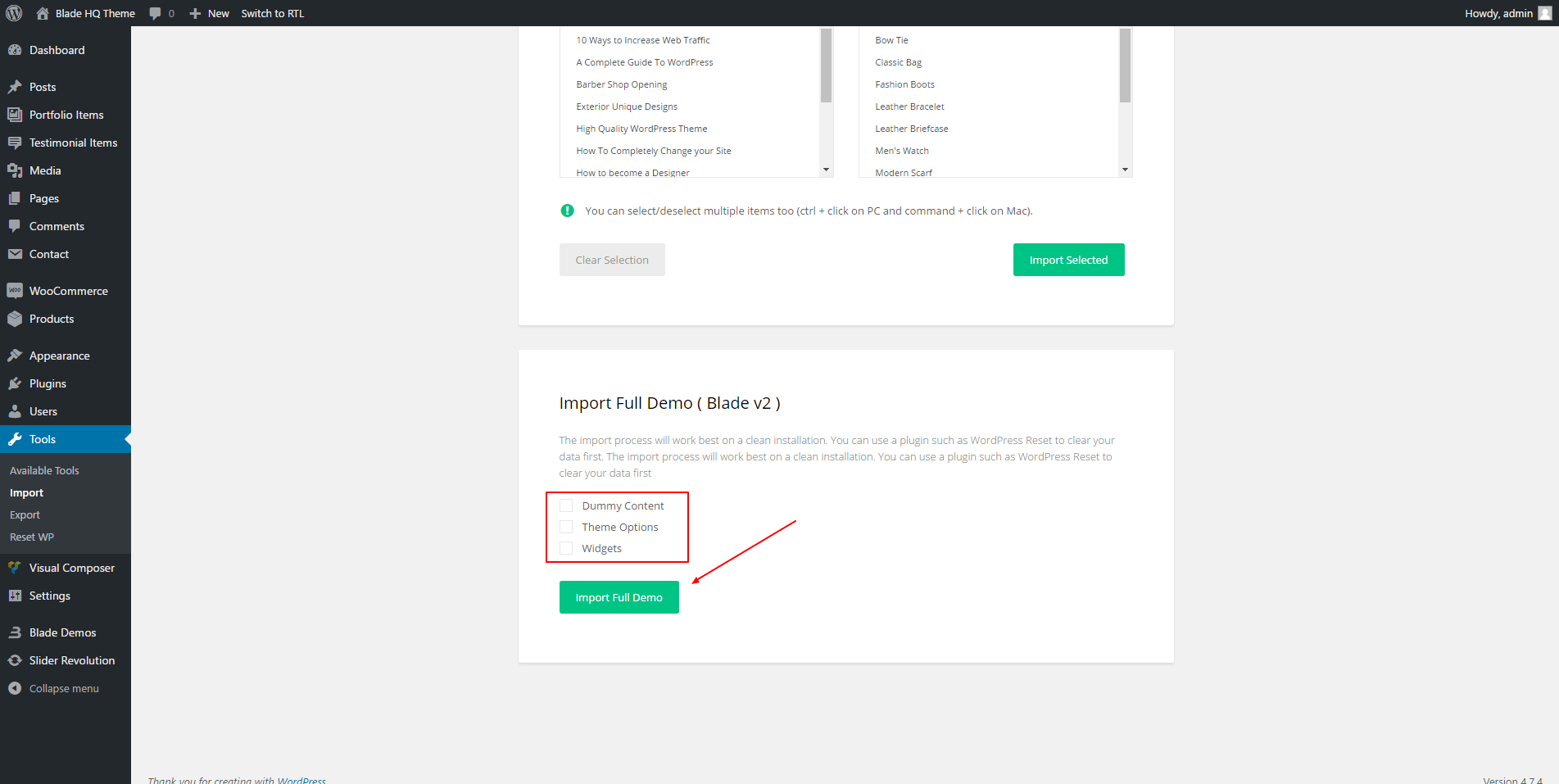The height and width of the screenshot is (784, 1559).
Task: Select Available Tools submenu item
Action: [44, 470]
